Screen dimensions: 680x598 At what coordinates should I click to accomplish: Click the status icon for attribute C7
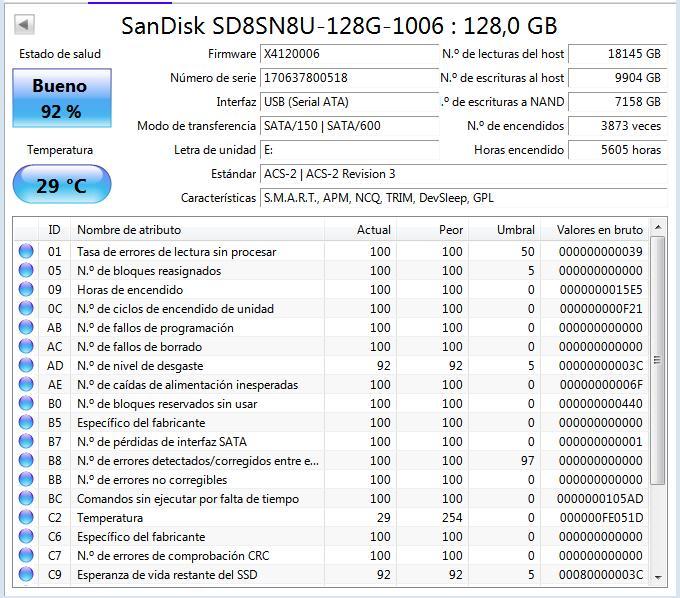pos(26,556)
